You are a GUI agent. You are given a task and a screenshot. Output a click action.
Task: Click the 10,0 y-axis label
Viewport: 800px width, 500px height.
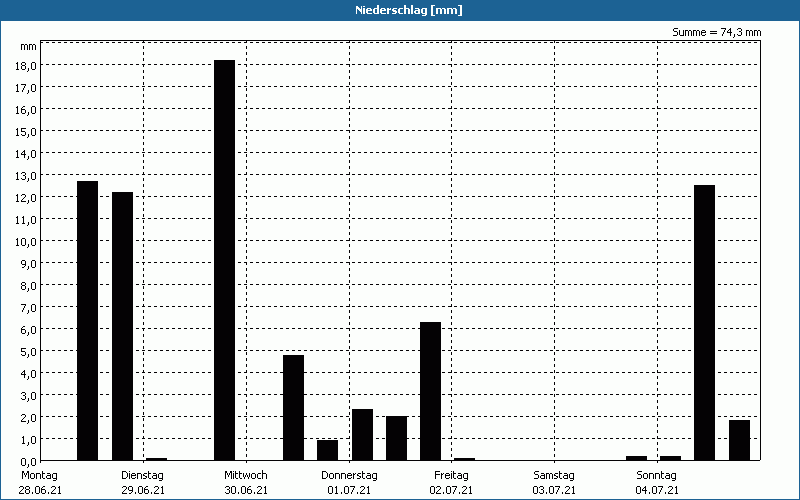26,242
